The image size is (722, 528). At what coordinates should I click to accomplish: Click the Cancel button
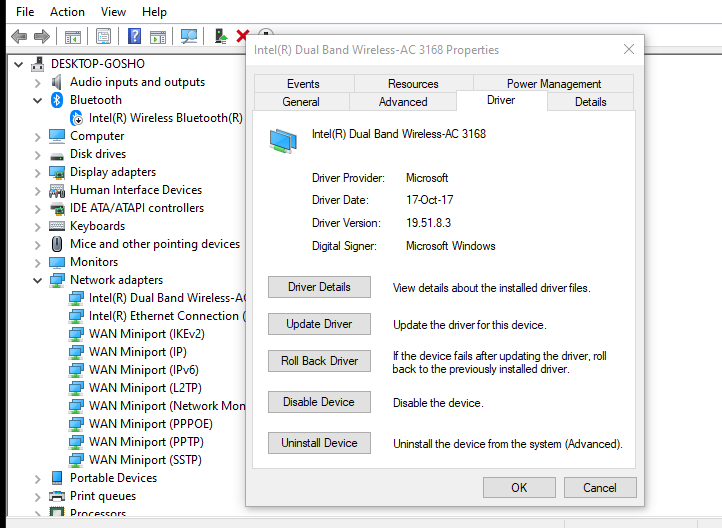600,487
